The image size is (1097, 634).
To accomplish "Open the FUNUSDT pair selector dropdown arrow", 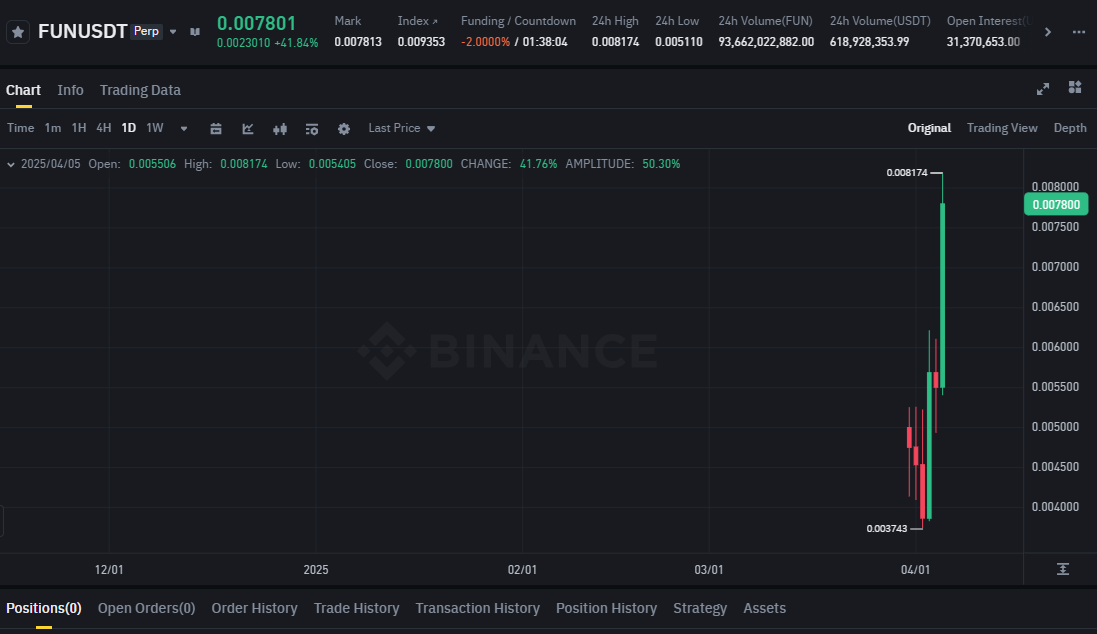I will point(173,31).
